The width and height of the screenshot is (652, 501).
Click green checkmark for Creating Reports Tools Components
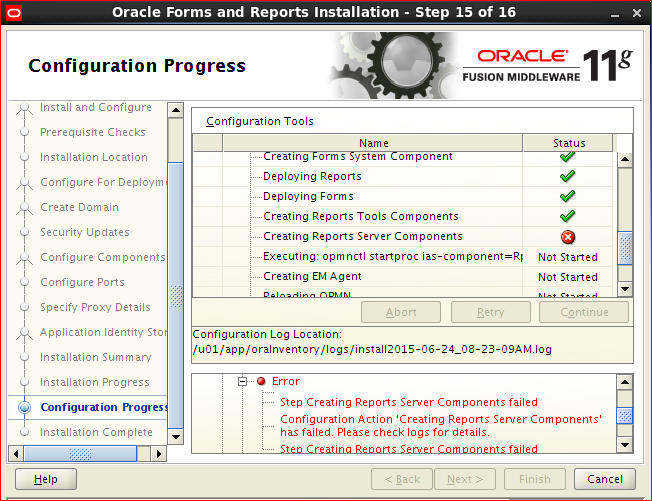(x=568, y=217)
